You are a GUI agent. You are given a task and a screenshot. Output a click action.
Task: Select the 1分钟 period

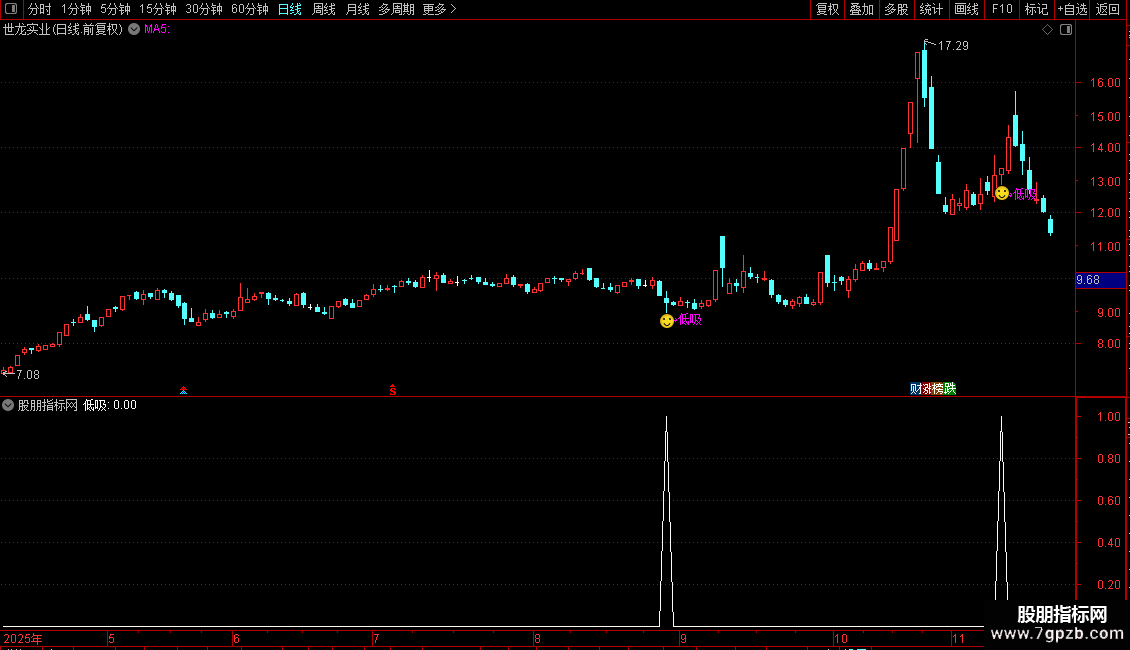76,9
